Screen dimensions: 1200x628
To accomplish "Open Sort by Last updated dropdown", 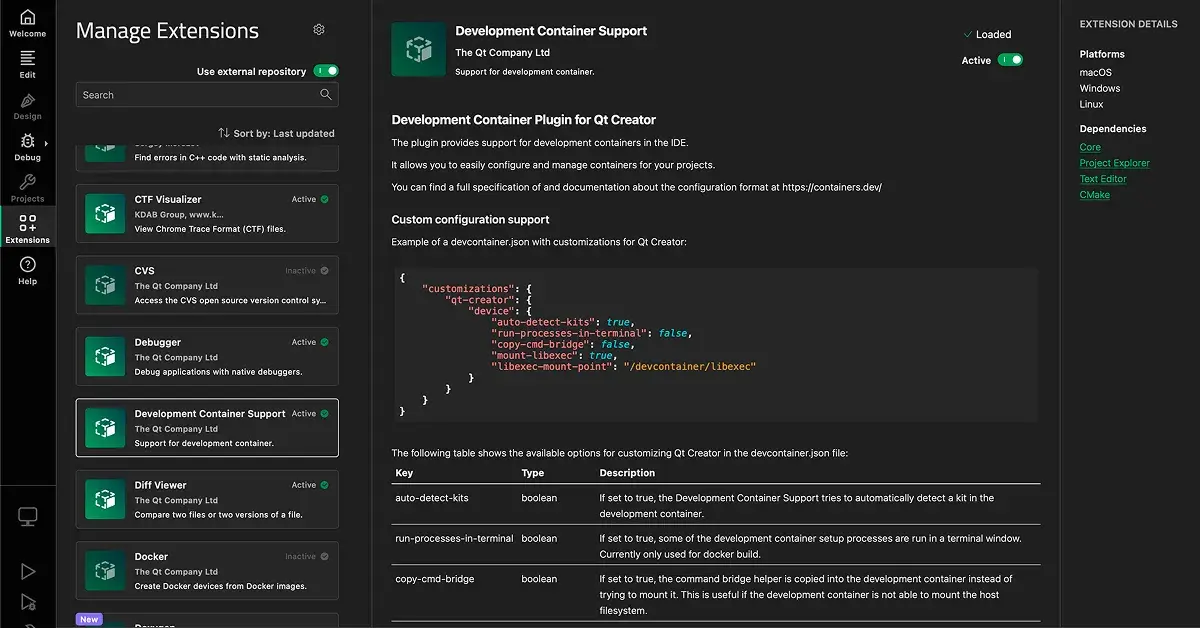I will click(x=276, y=133).
